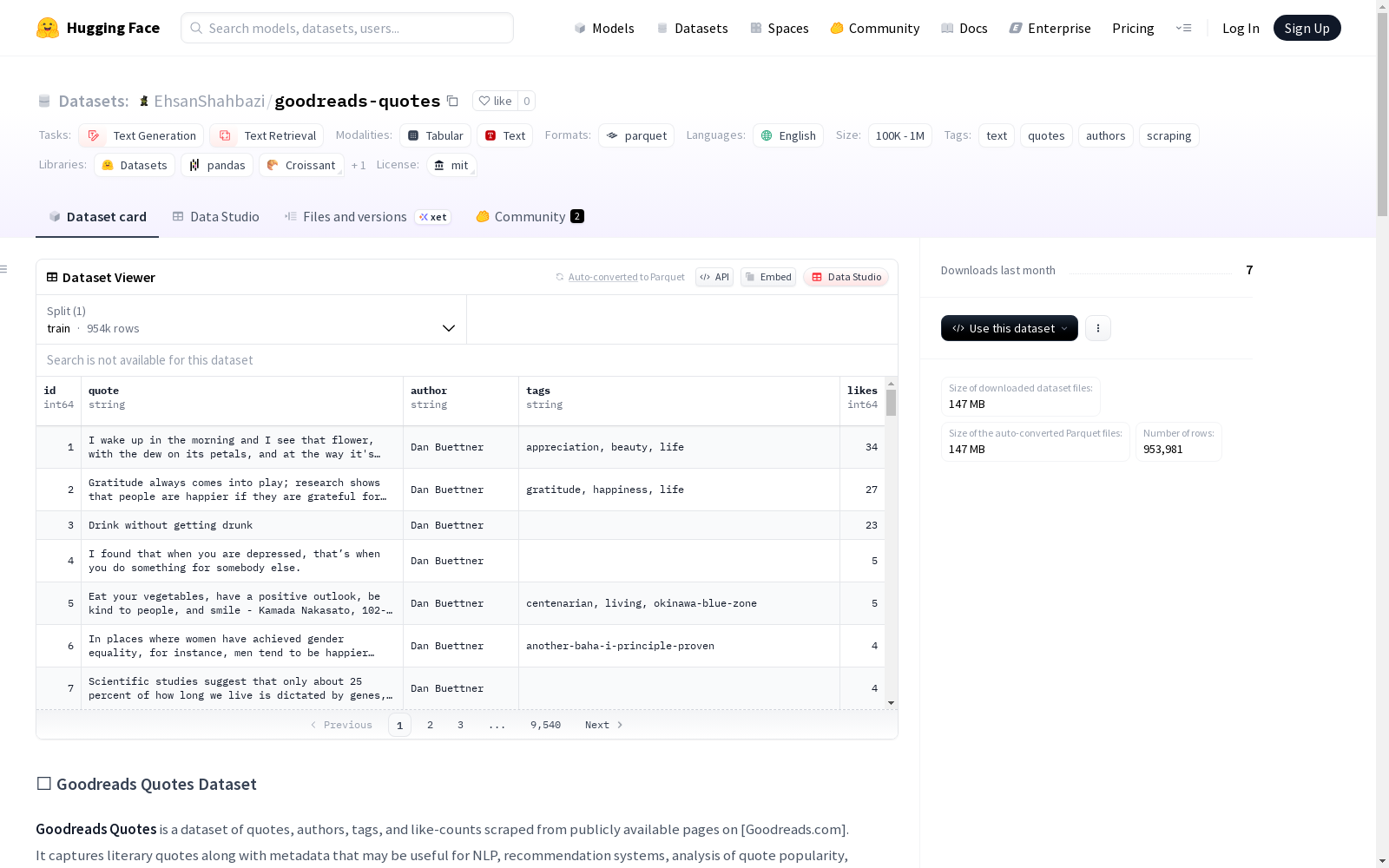This screenshot has width=1389, height=868.
Task: Click the Dataset Viewer table scrollbar thumb
Action: [x=892, y=402]
